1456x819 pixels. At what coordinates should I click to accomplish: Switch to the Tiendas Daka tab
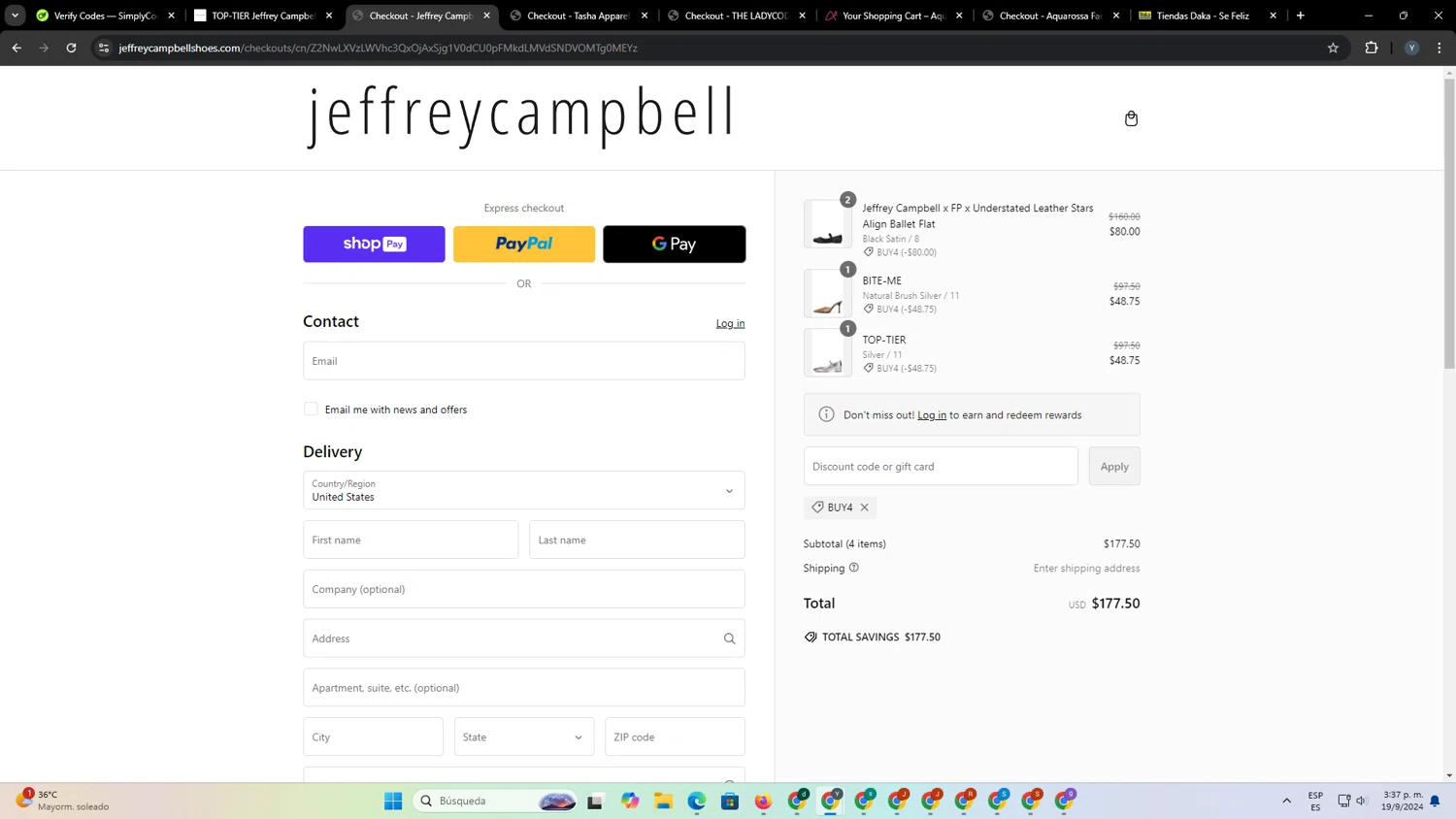tap(1208, 16)
